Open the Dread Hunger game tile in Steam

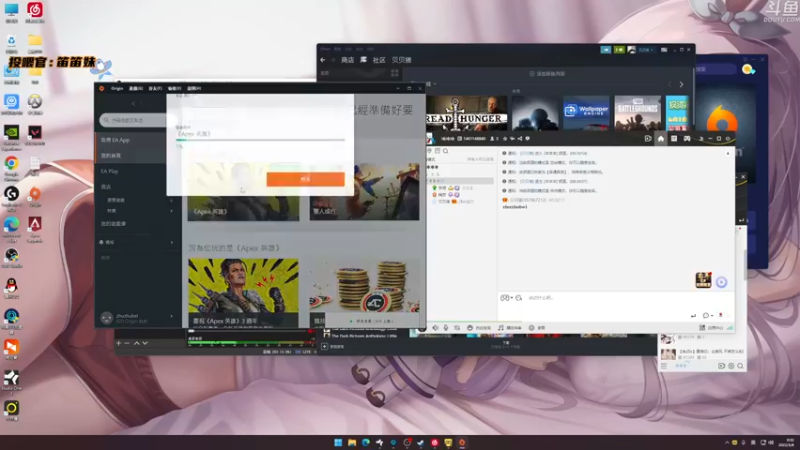click(467, 113)
